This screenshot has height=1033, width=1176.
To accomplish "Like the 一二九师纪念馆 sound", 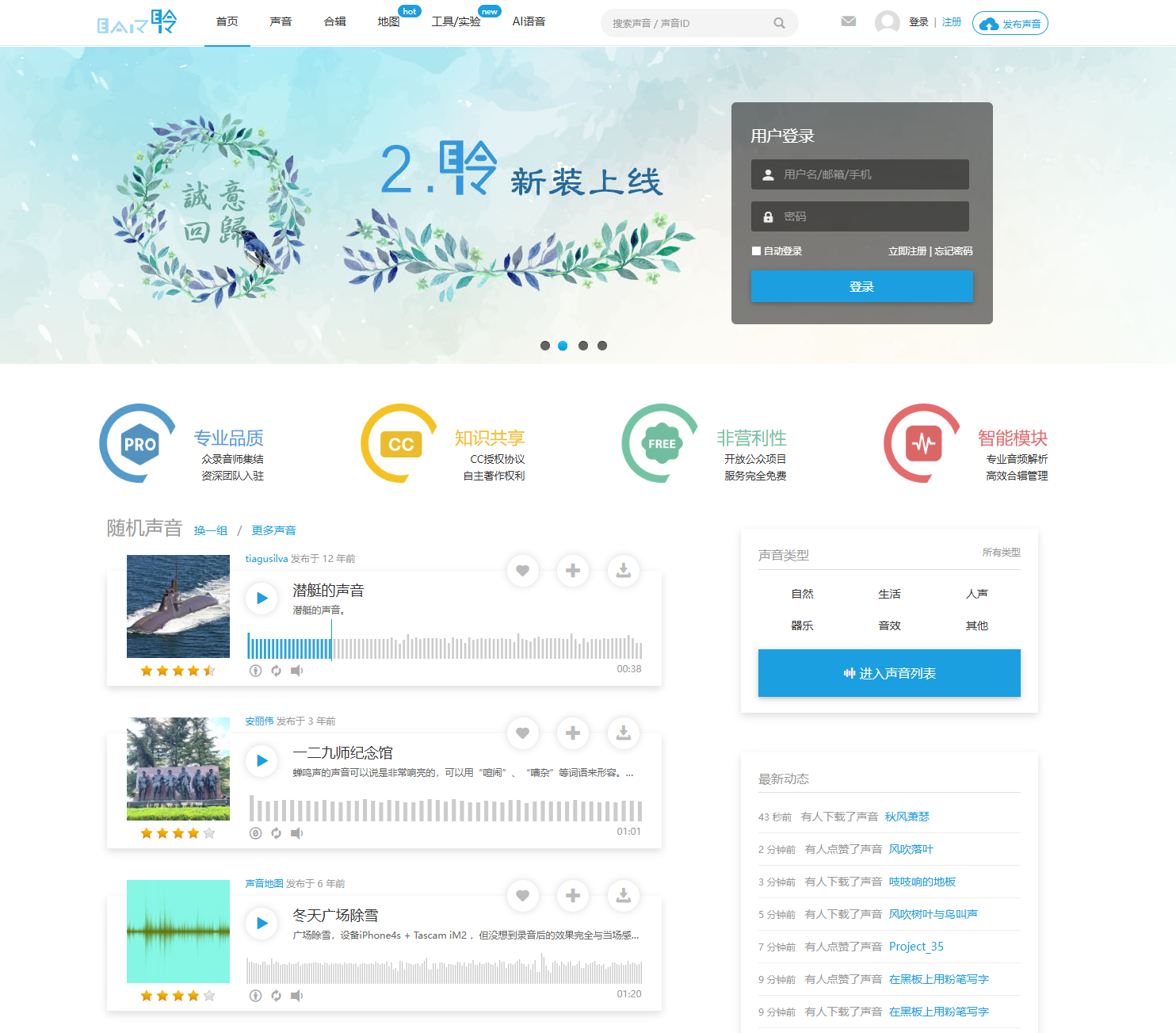I will [x=523, y=733].
